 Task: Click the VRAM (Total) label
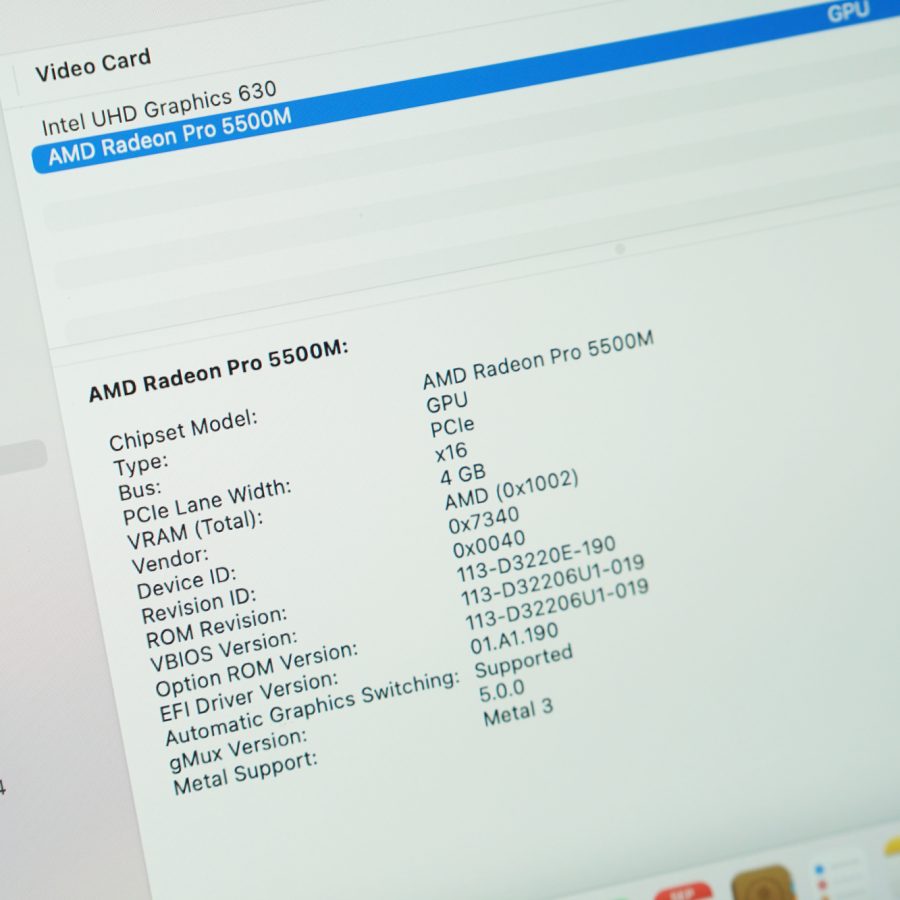(195, 530)
